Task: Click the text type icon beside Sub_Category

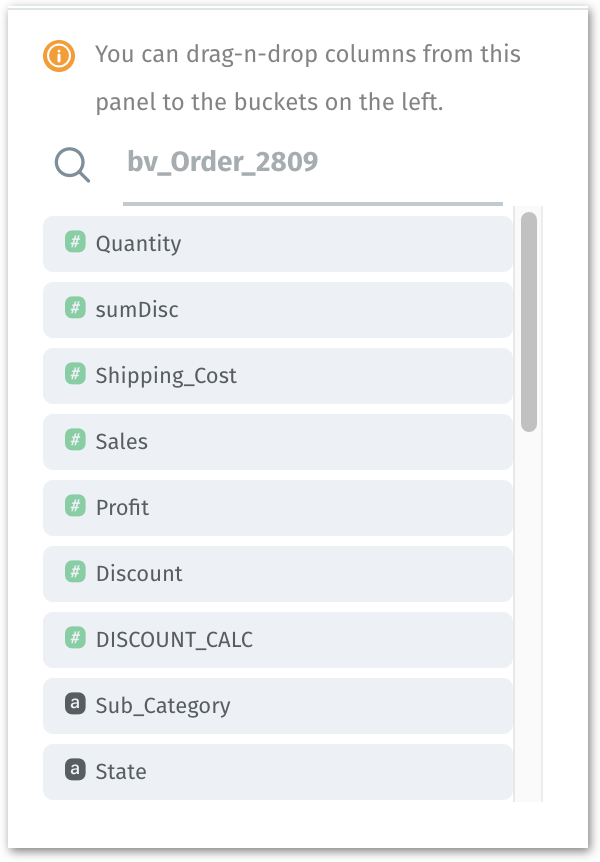Action: (x=75, y=704)
